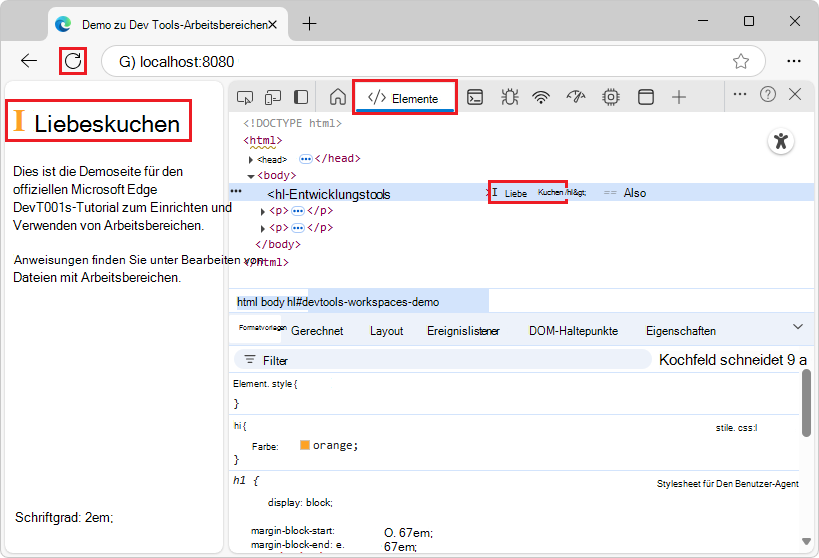Open the Performance gauge tool
Image resolution: width=819 pixels, height=558 pixels.
point(576,97)
